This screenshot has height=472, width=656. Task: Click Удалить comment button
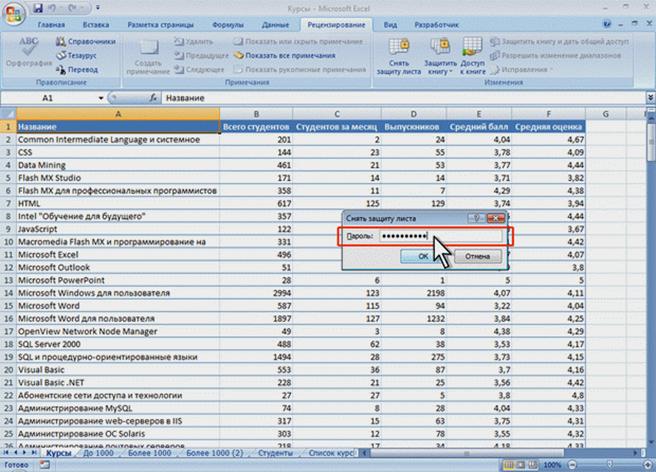click(194, 41)
